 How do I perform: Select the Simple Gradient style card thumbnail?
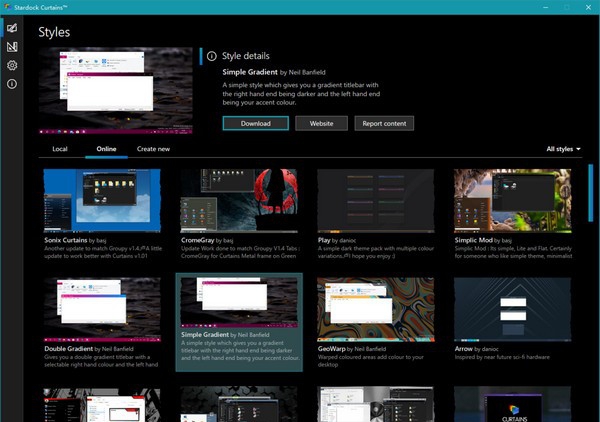click(x=239, y=302)
